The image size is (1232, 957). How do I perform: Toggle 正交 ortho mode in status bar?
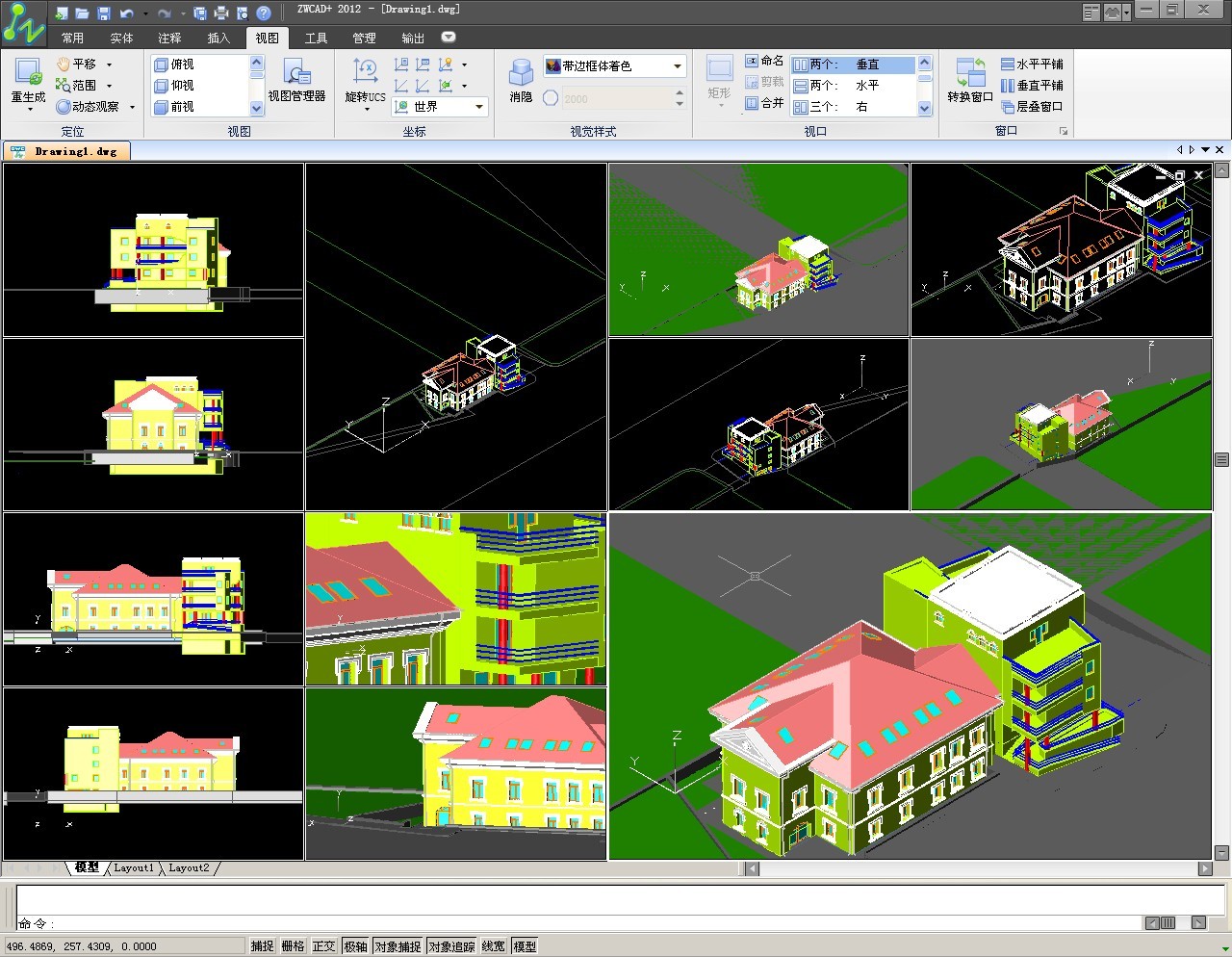tap(323, 946)
